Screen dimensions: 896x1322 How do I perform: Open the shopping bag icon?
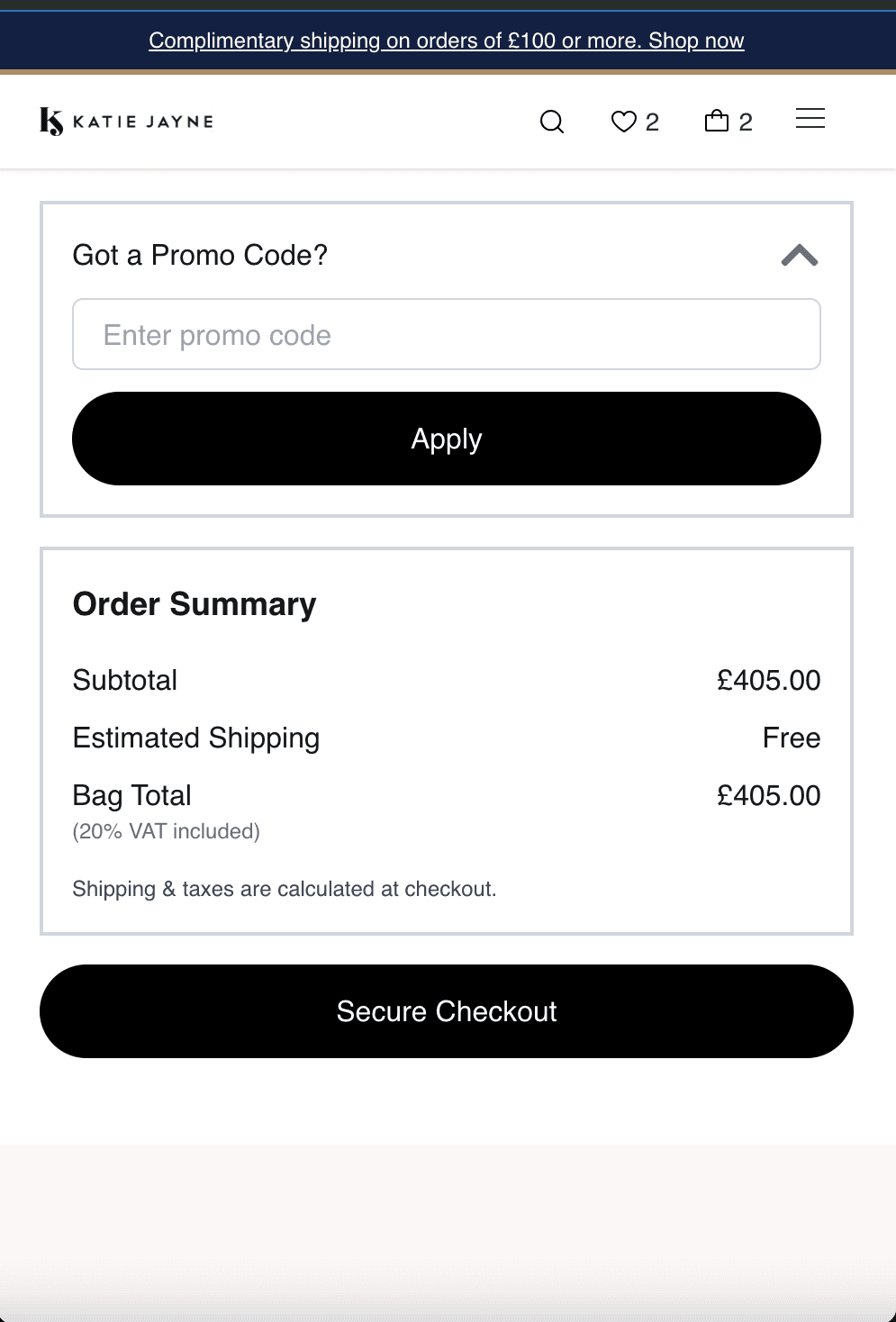pos(717,121)
